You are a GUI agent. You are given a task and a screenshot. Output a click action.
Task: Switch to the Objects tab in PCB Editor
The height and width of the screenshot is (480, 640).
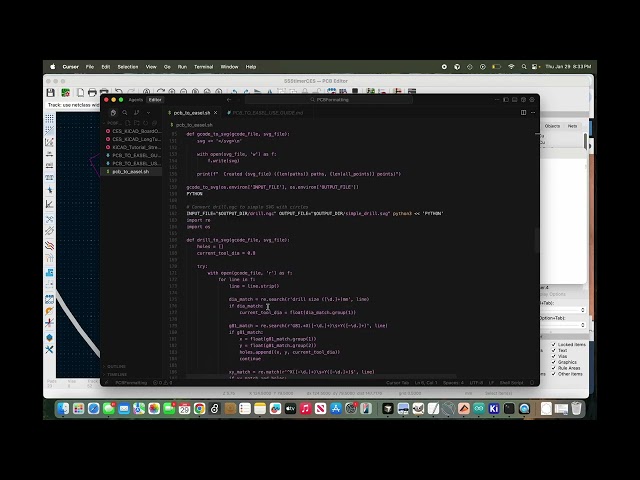(x=552, y=126)
